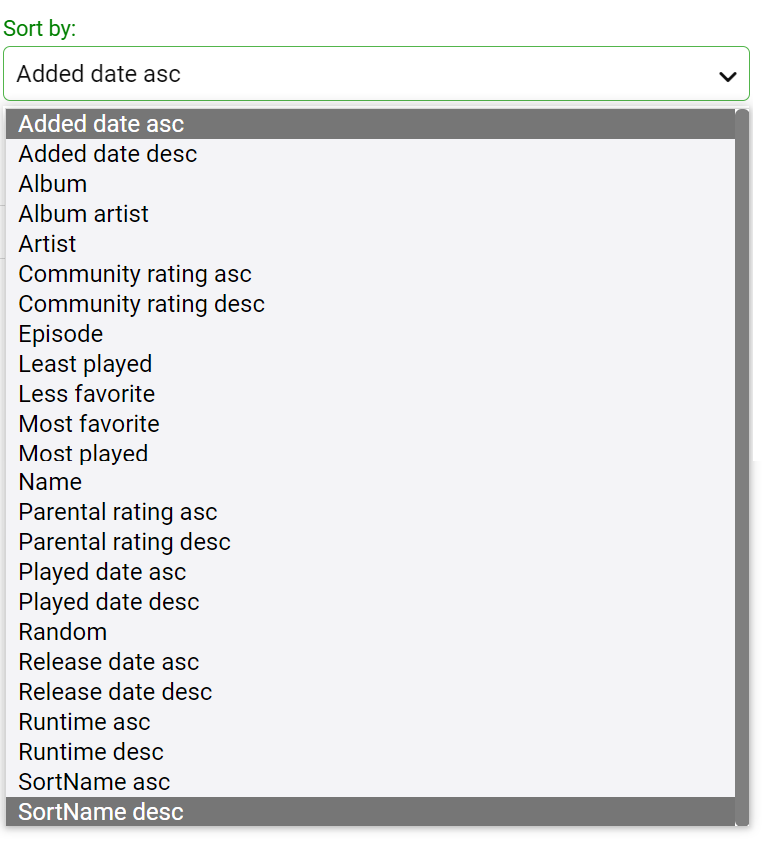Choose Played date asc option
This screenshot has width=762, height=844.
[x=103, y=572]
